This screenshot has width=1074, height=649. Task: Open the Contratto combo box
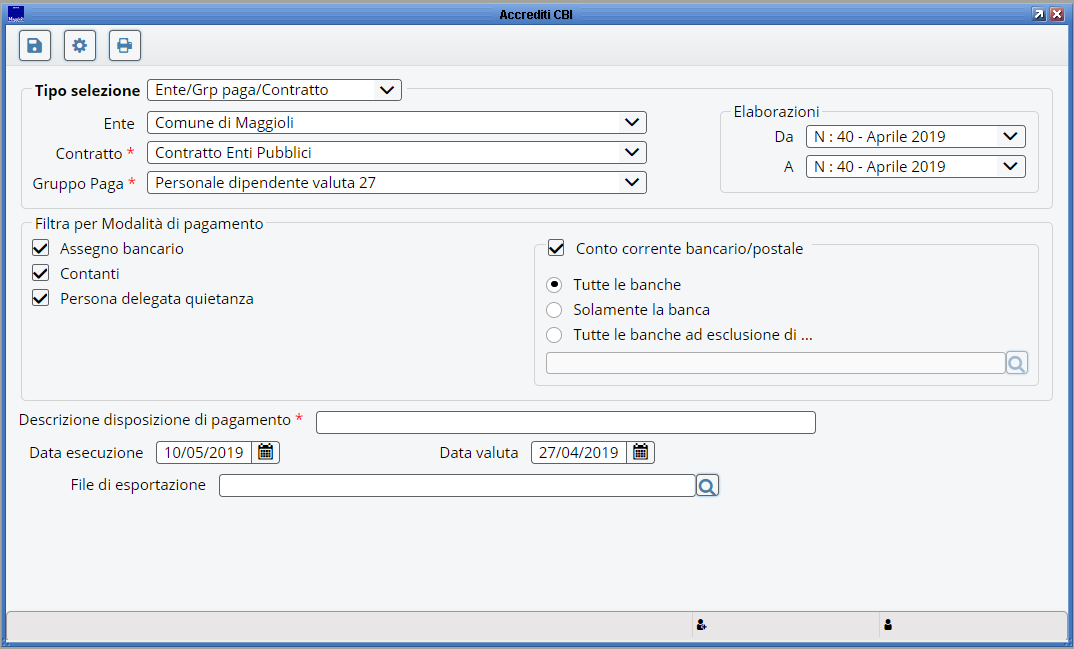(x=397, y=153)
